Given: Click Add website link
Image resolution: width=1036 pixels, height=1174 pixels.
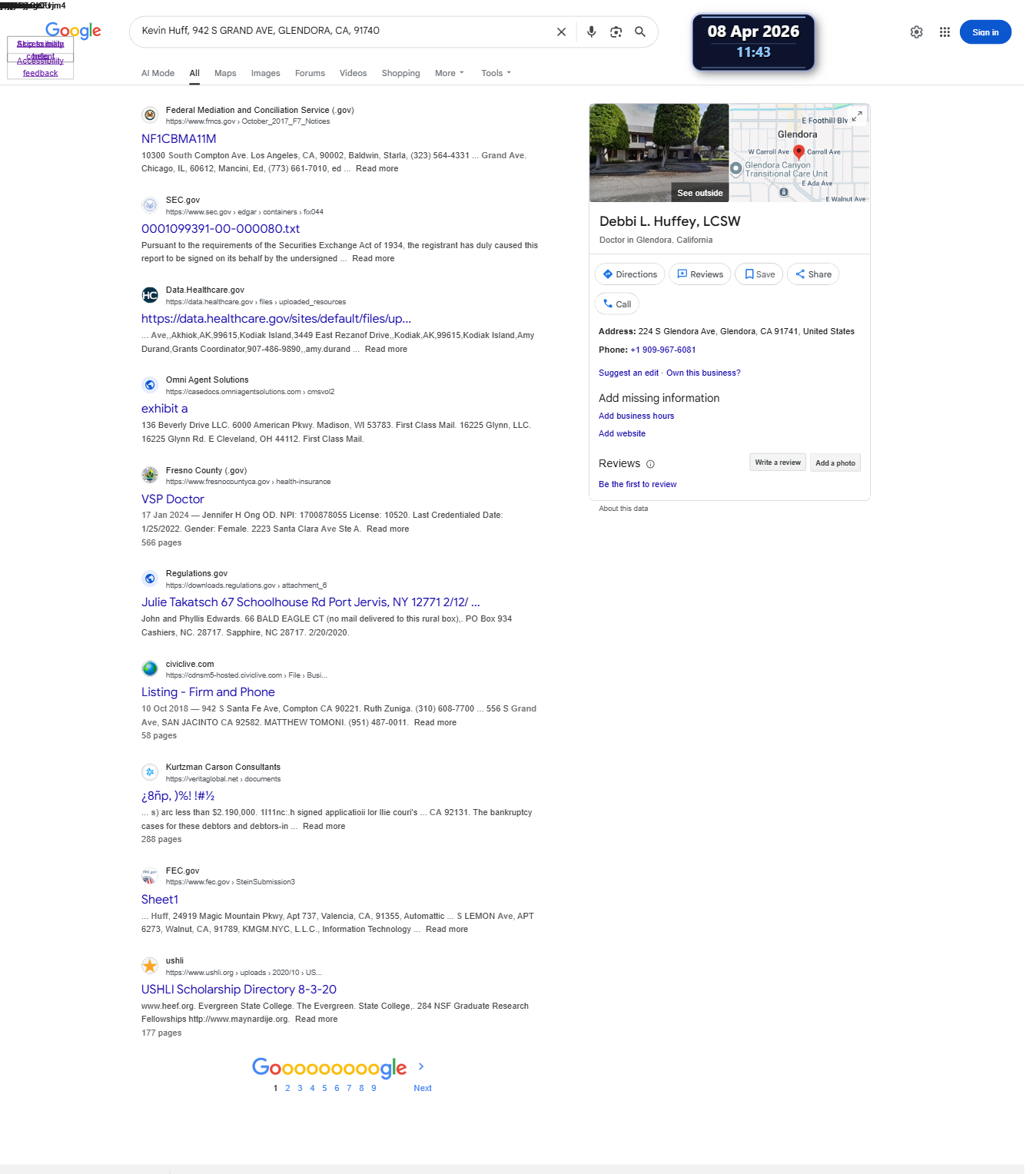Looking at the screenshot, I should click(x=622, y=433).
